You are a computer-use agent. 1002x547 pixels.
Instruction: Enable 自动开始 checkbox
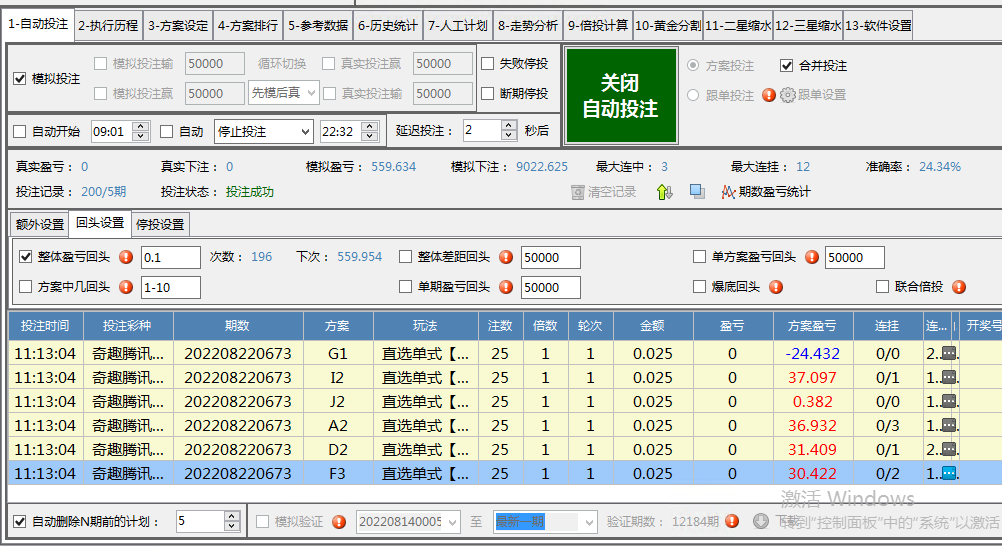[x=20, y=132]
